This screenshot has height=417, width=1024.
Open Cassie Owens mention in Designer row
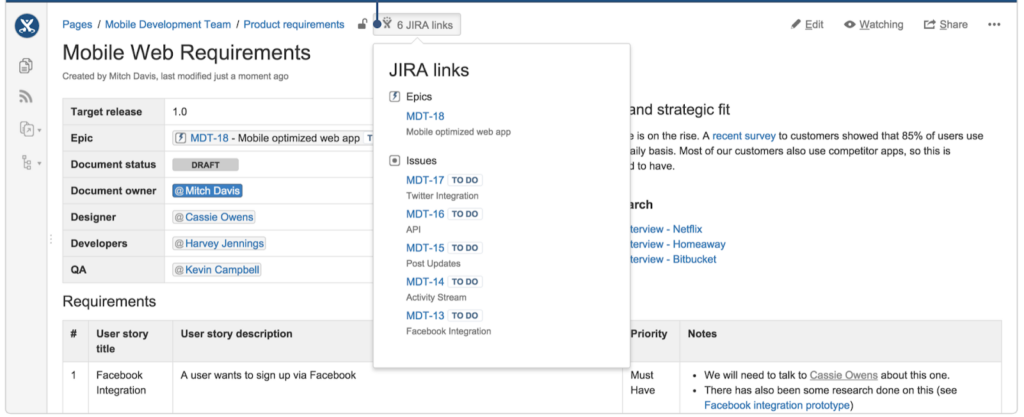(214, 217)
